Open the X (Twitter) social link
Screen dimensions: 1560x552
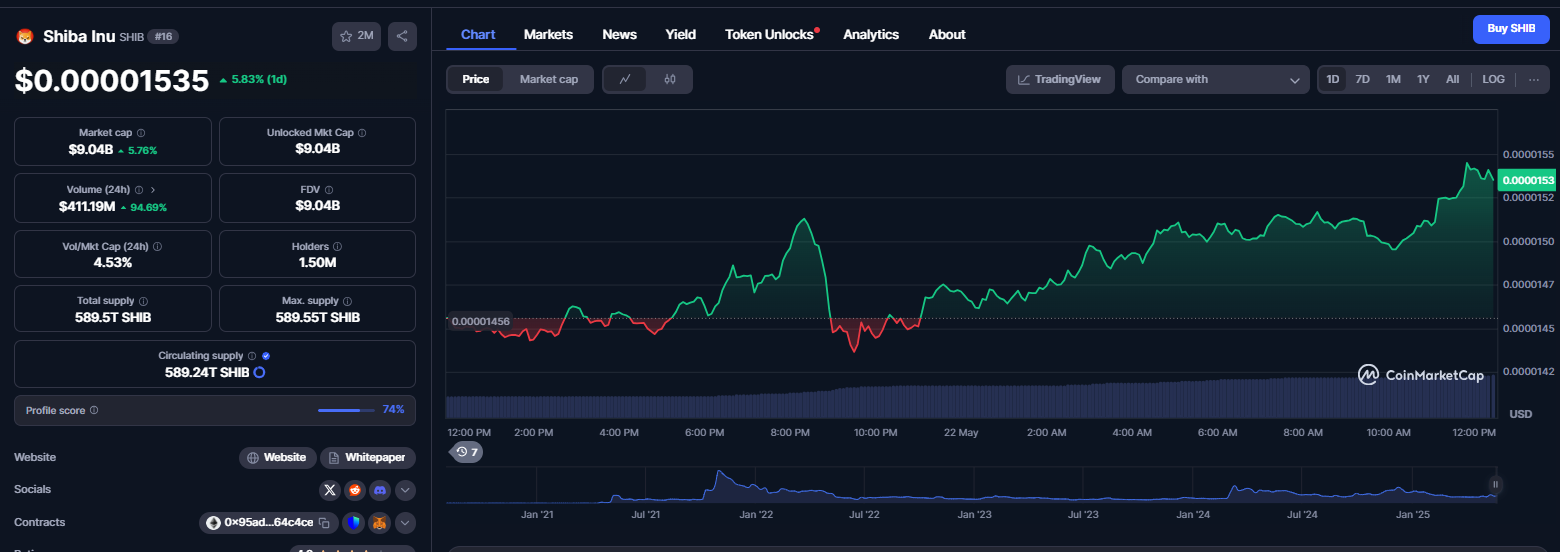(330, 490)
